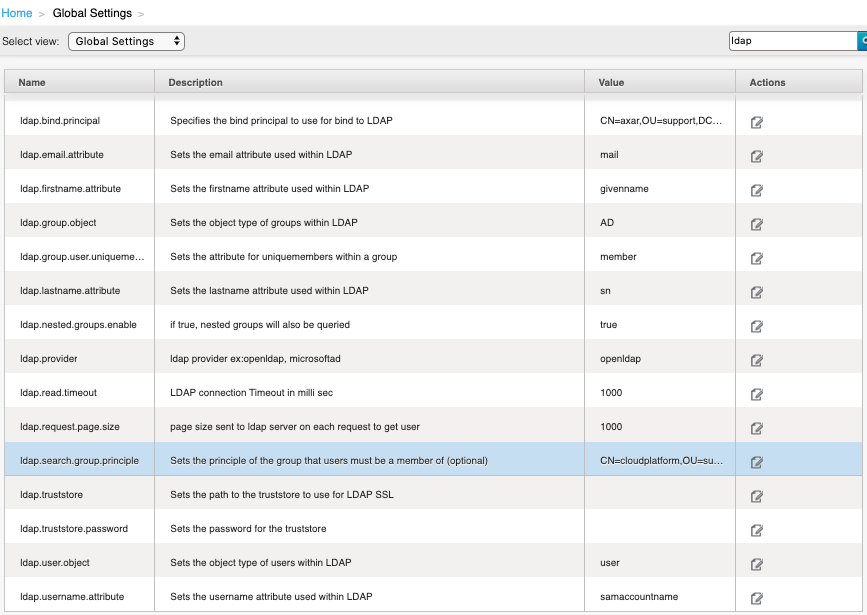Click the CN=cloudplatform value
This screenshot has width=867, height=615.
tap(661, 461)
